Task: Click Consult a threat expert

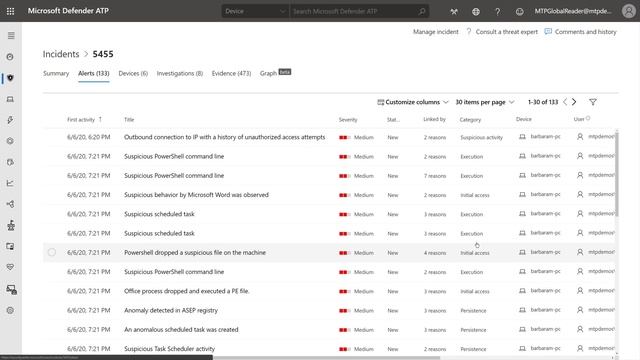Action: click(x=502, y=32)
